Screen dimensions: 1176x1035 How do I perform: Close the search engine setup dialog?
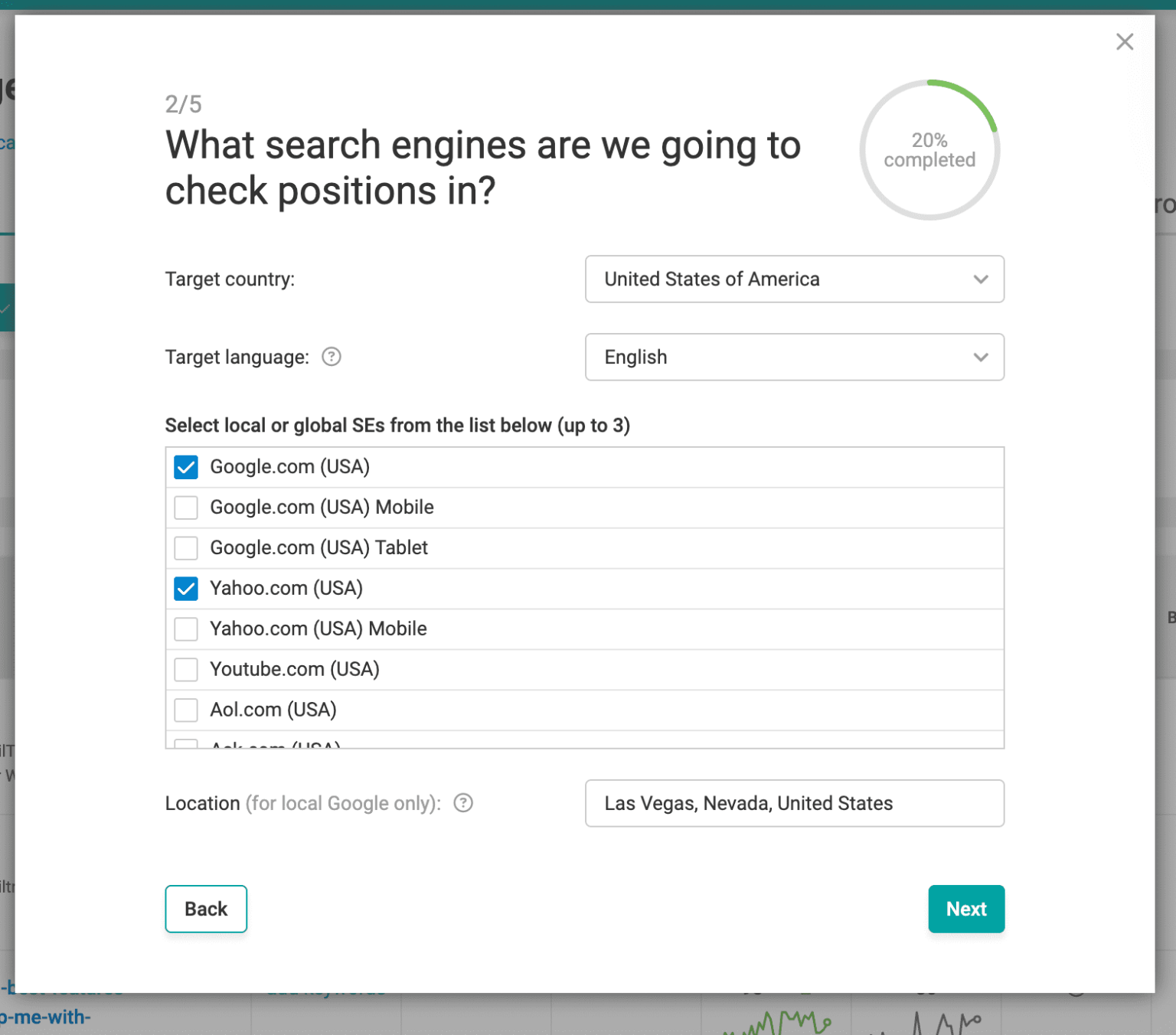tap(1124, 42)
